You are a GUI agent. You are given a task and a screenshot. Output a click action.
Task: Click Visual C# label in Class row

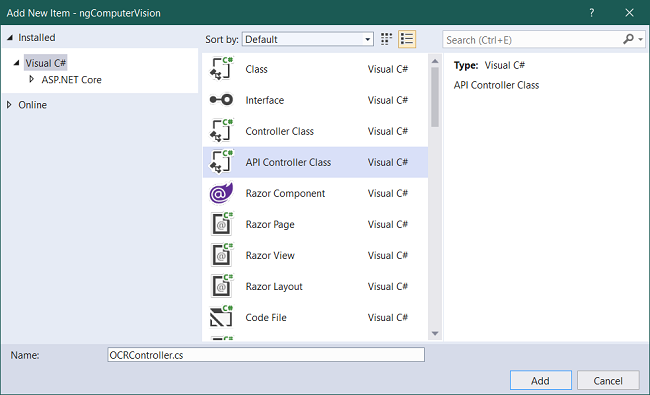tap(388, 69)
